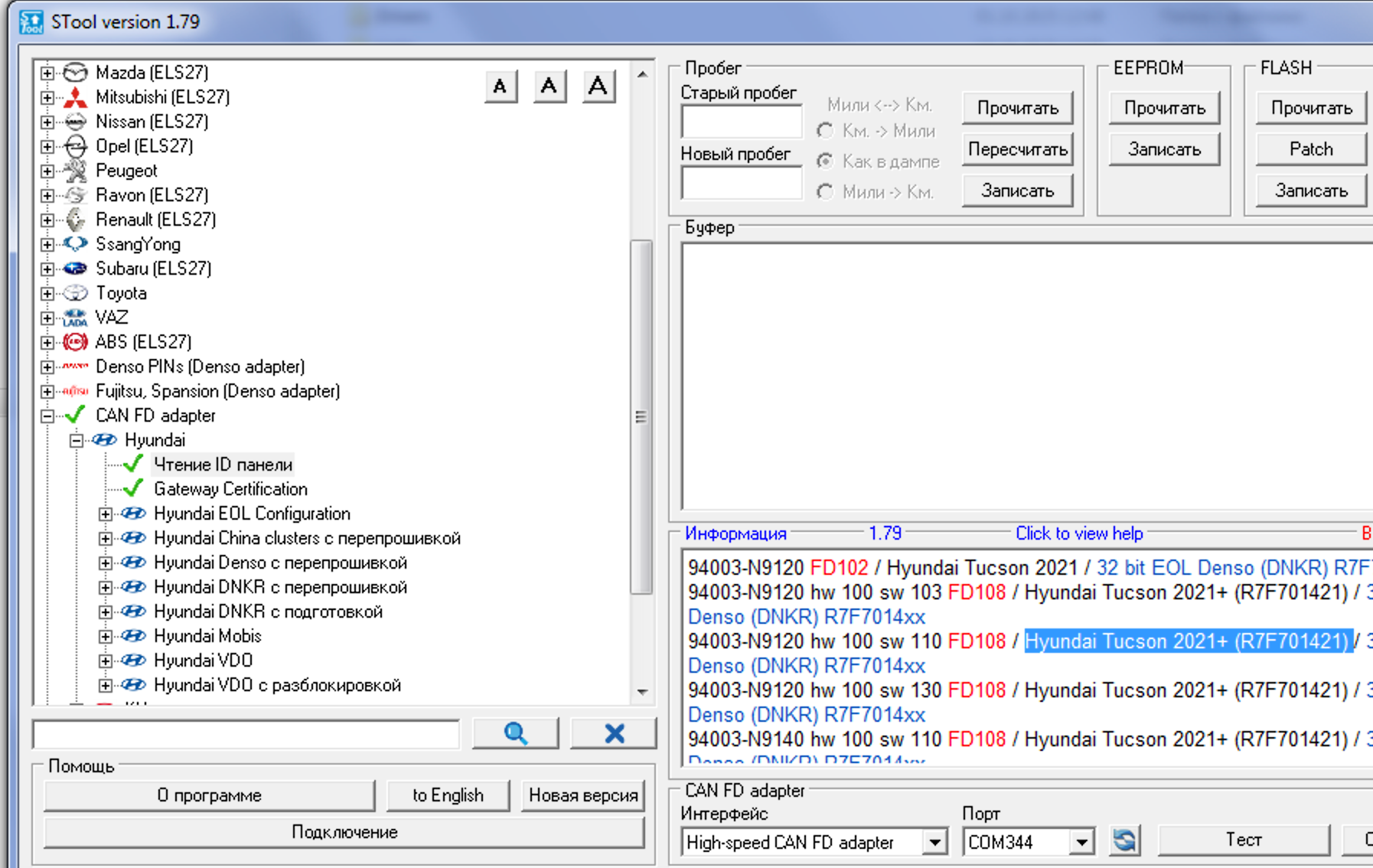Click the magnifier search icon button

tap(515, 733)
